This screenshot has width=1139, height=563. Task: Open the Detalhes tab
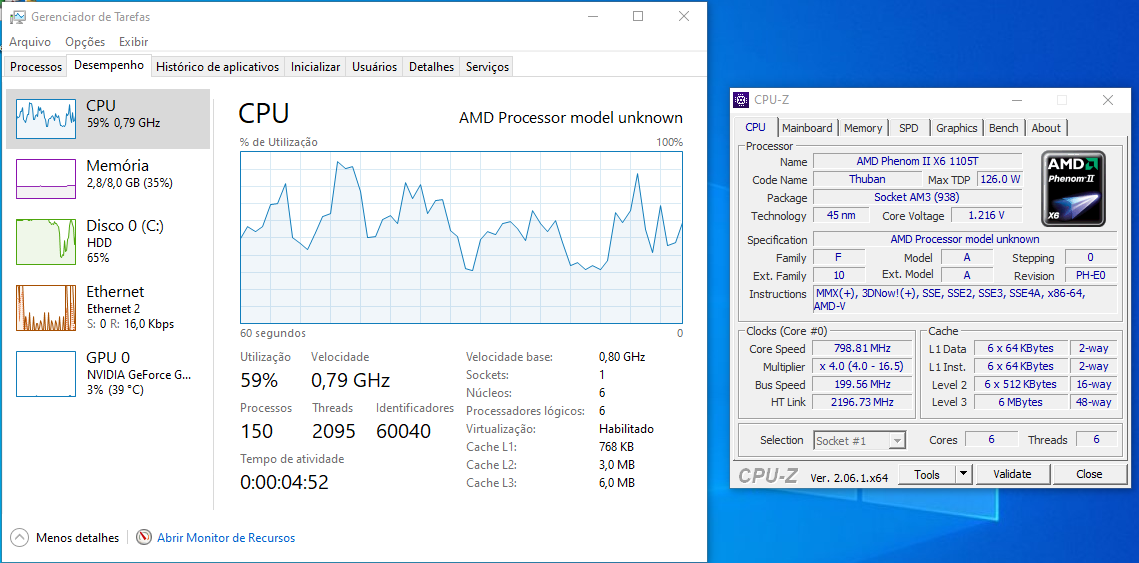point(431,67)
